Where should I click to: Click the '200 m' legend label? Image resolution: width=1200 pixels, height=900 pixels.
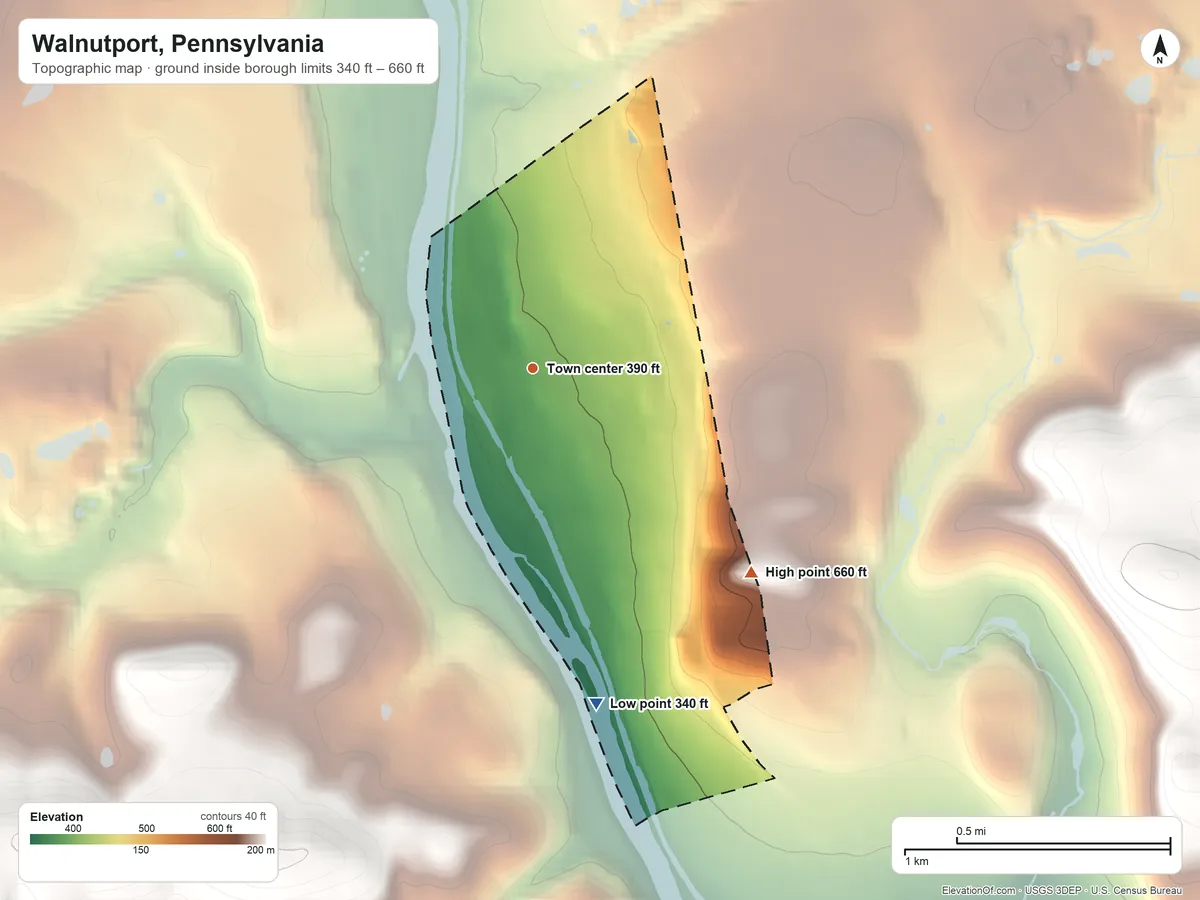click(260, 850)
